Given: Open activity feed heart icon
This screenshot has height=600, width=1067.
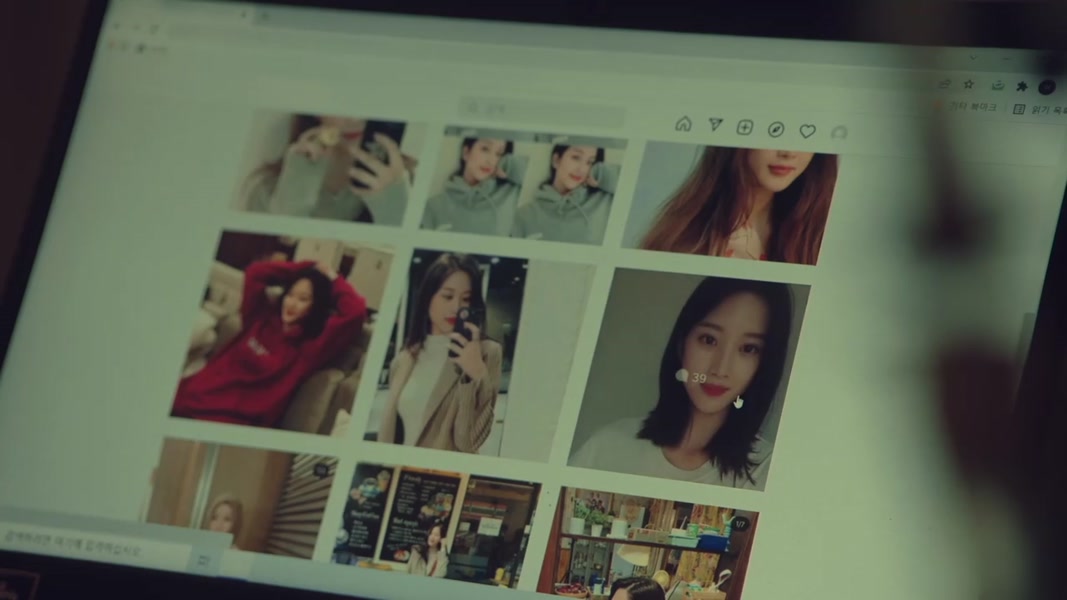Looking at the screenshot, I should click(807, 131).
